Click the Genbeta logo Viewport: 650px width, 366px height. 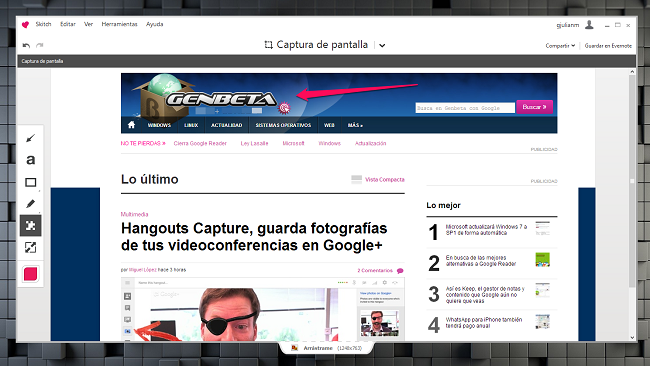click(x=221, y=99)
